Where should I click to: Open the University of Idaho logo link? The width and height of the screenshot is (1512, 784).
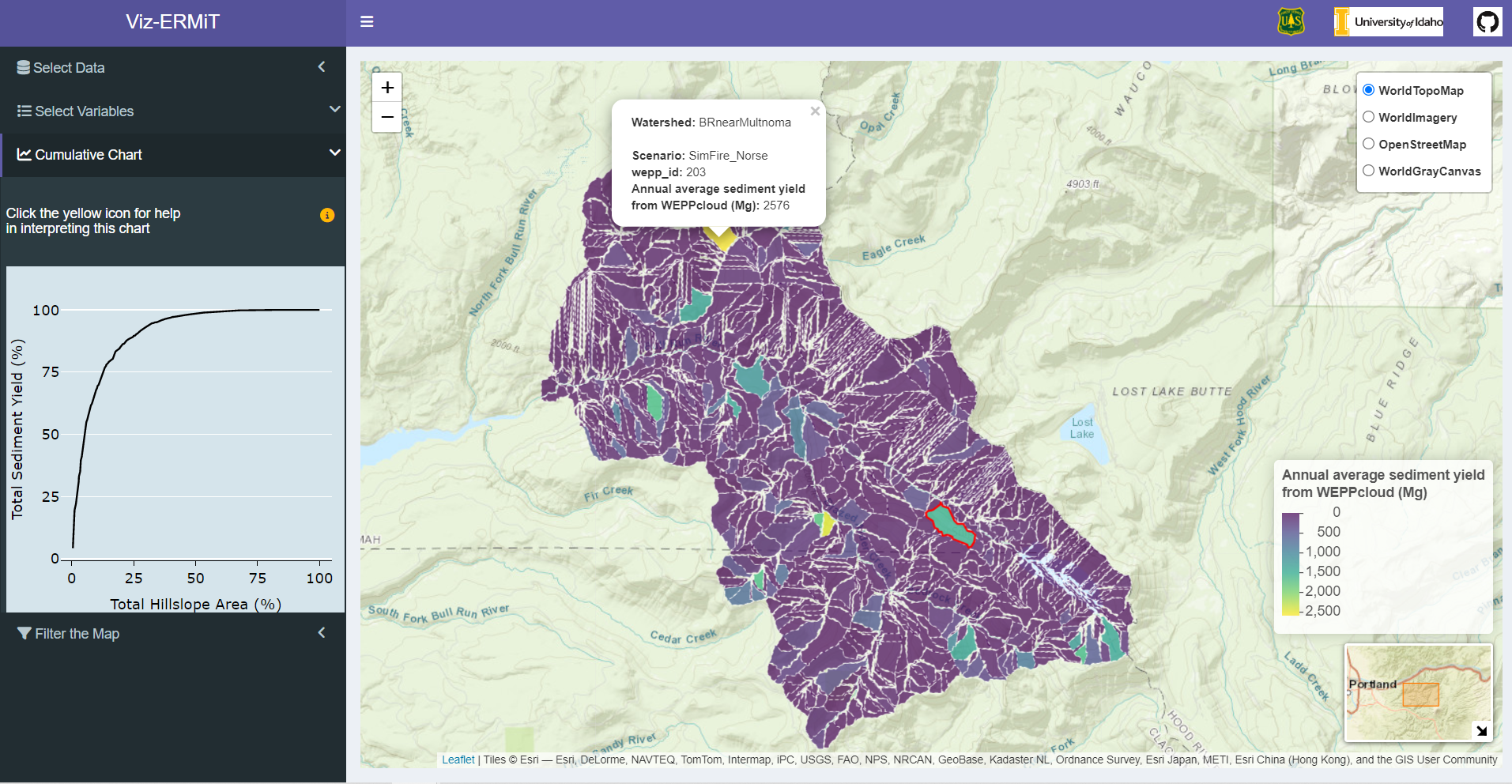tap(1389, 21)
